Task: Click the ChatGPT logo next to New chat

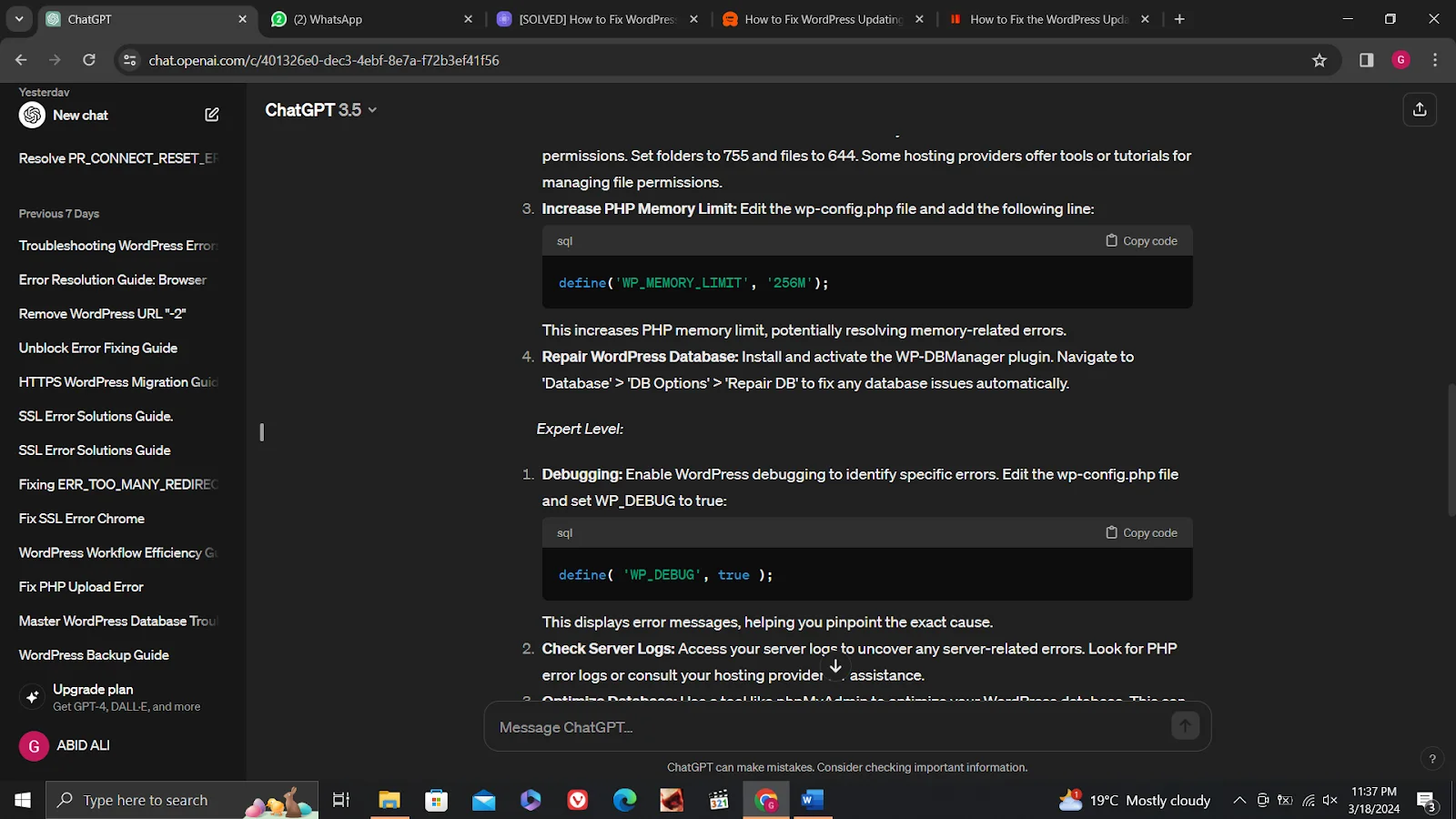Action: tap(32, 115)
